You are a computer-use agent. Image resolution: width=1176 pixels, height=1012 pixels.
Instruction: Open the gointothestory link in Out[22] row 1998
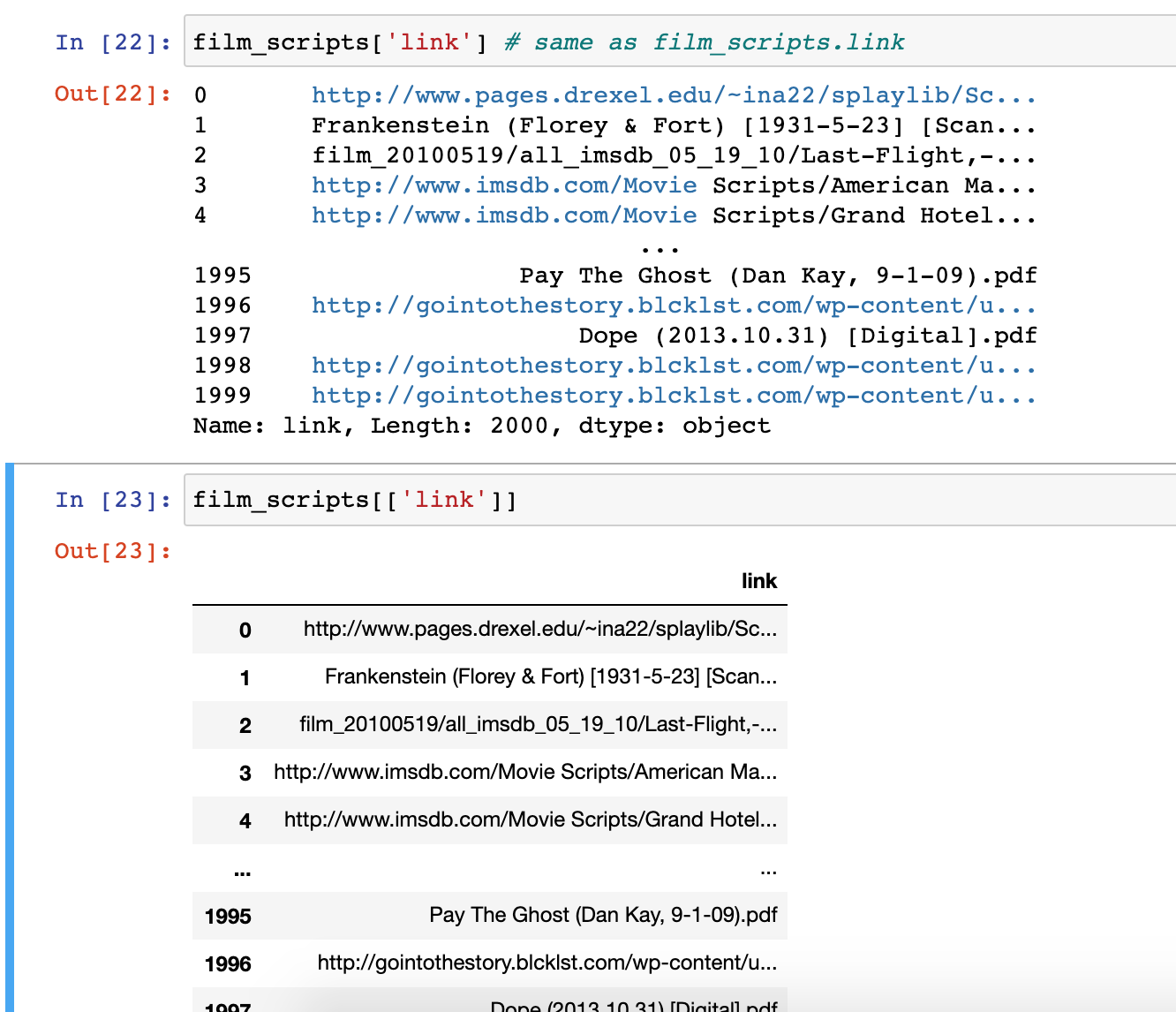674,366
